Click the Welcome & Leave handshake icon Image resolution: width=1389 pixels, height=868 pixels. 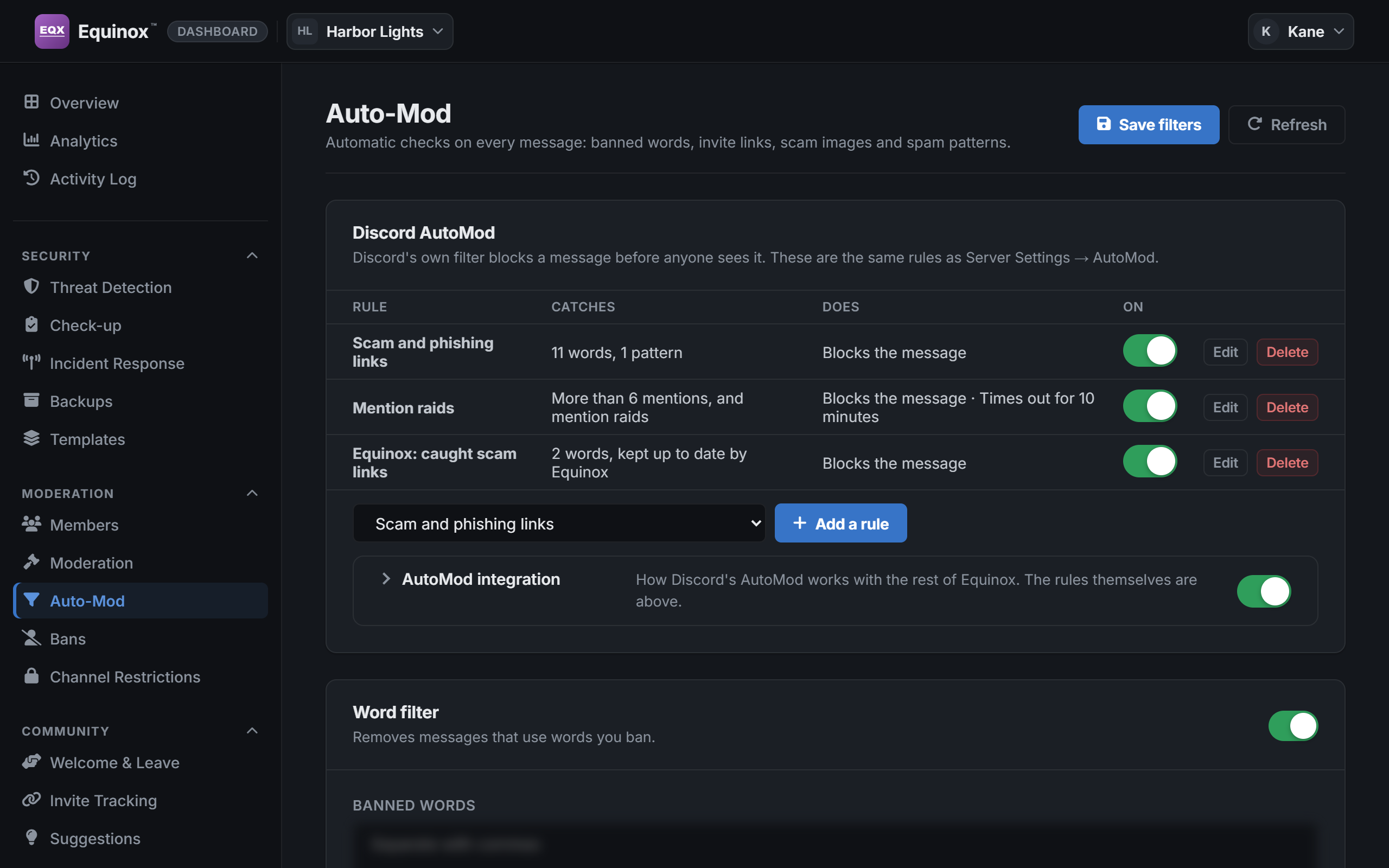[x=31, y=761]
